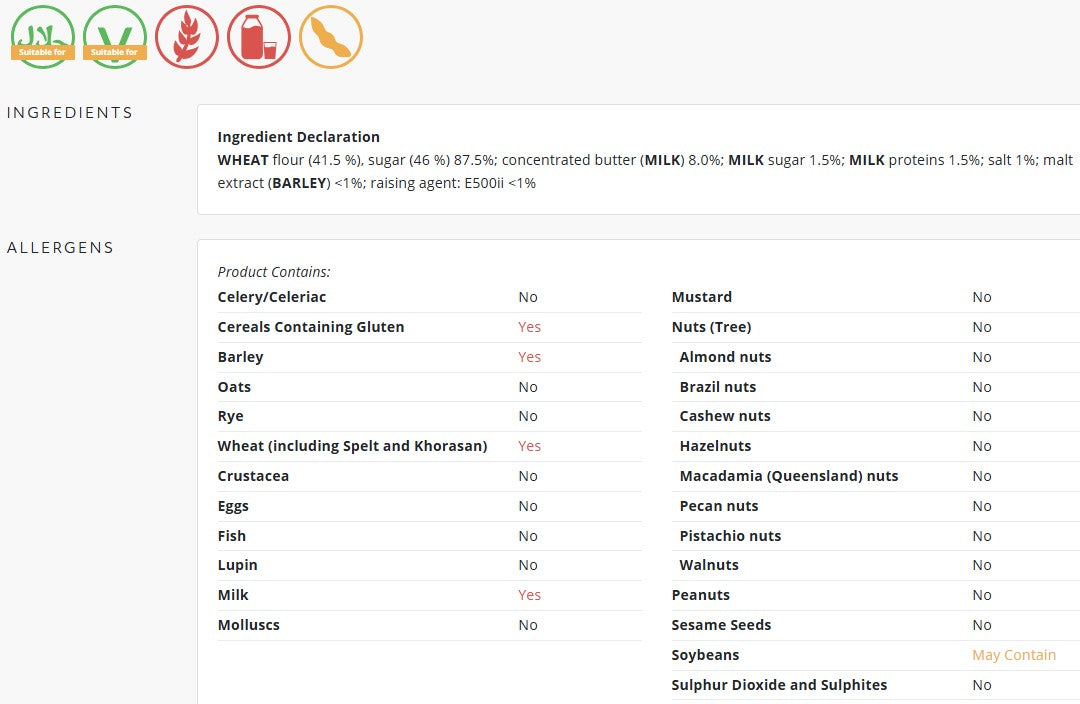This screenshot has width=1080, height=704.
Task: Click the red milk bottle allergen icon
Action: (x=259, y=37)
